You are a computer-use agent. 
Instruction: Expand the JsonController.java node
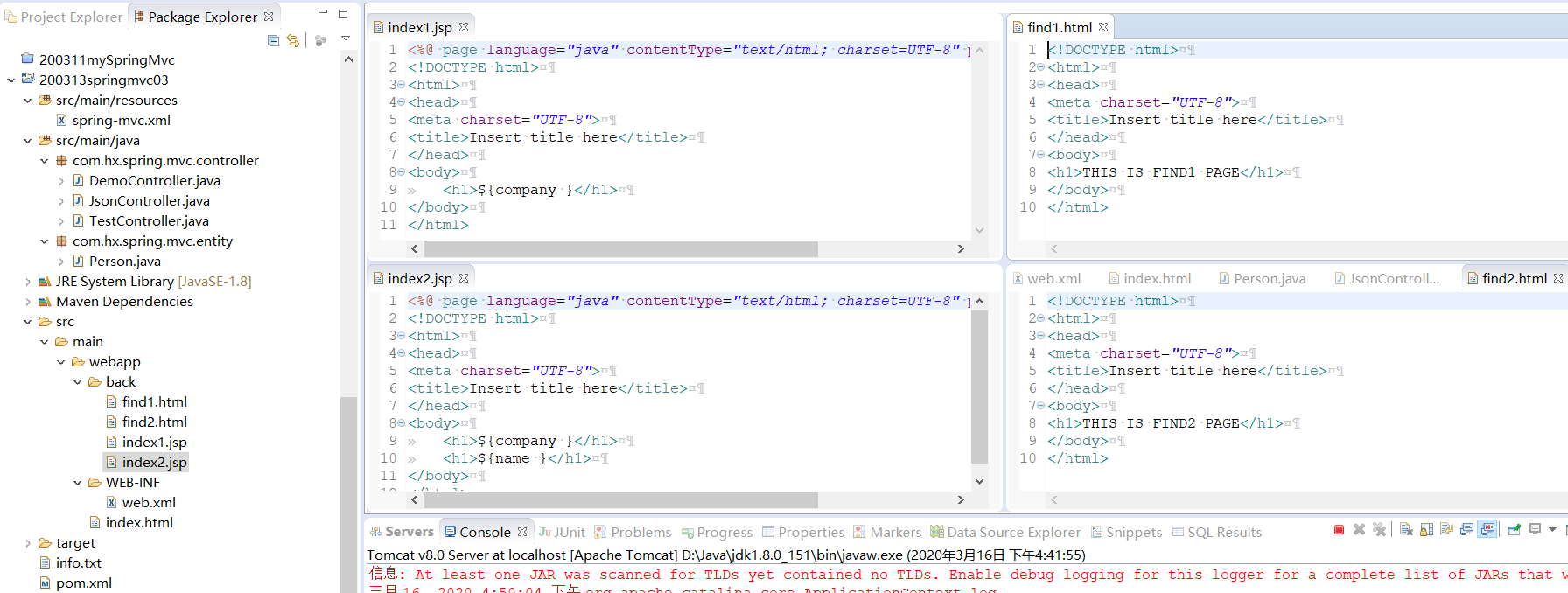[60, 200]
